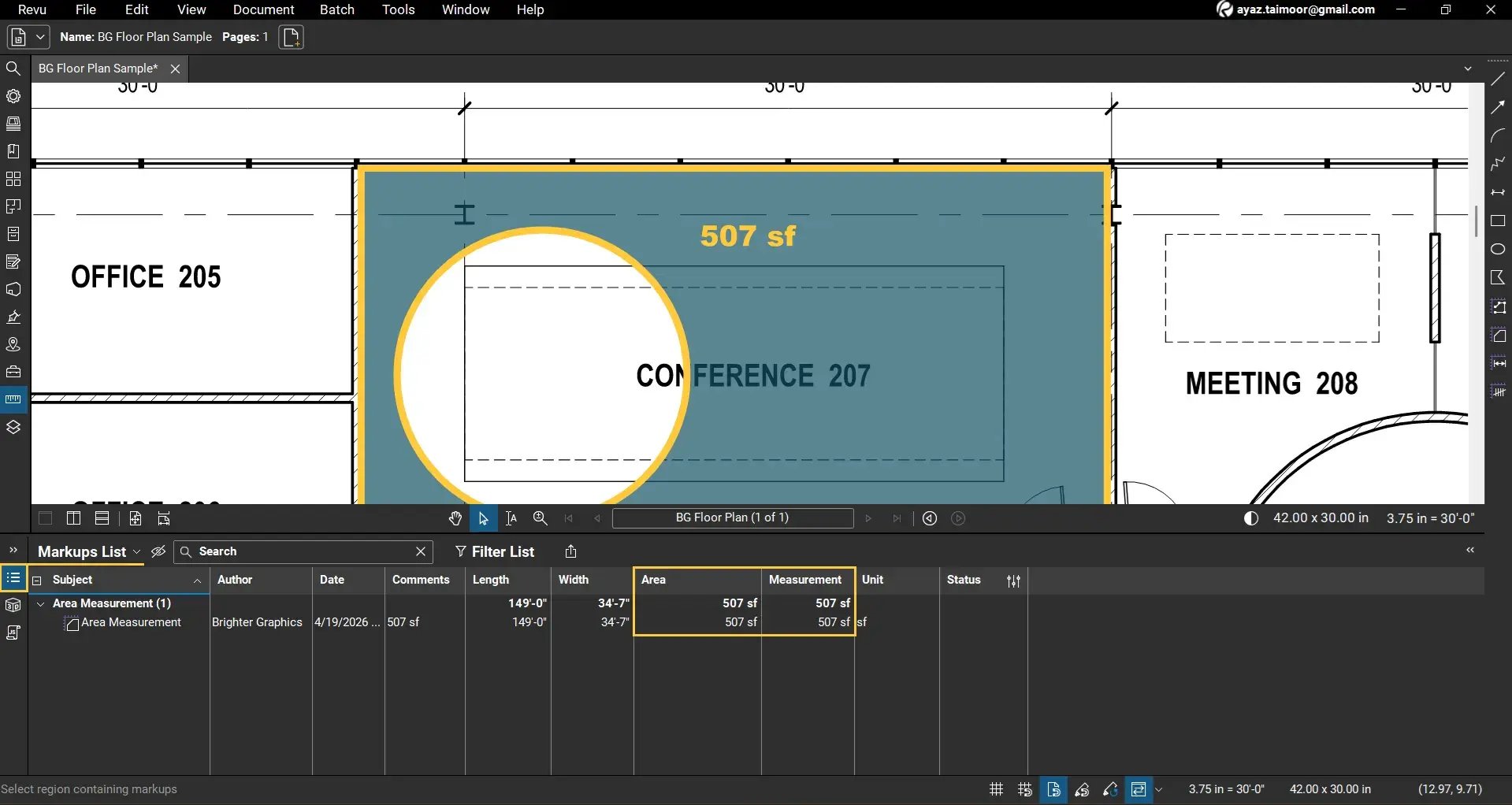Collapse the Area Measurement (1) group
Image resolution: width=1512 pixels, height=805 pixels.
(x=41, y=603)
